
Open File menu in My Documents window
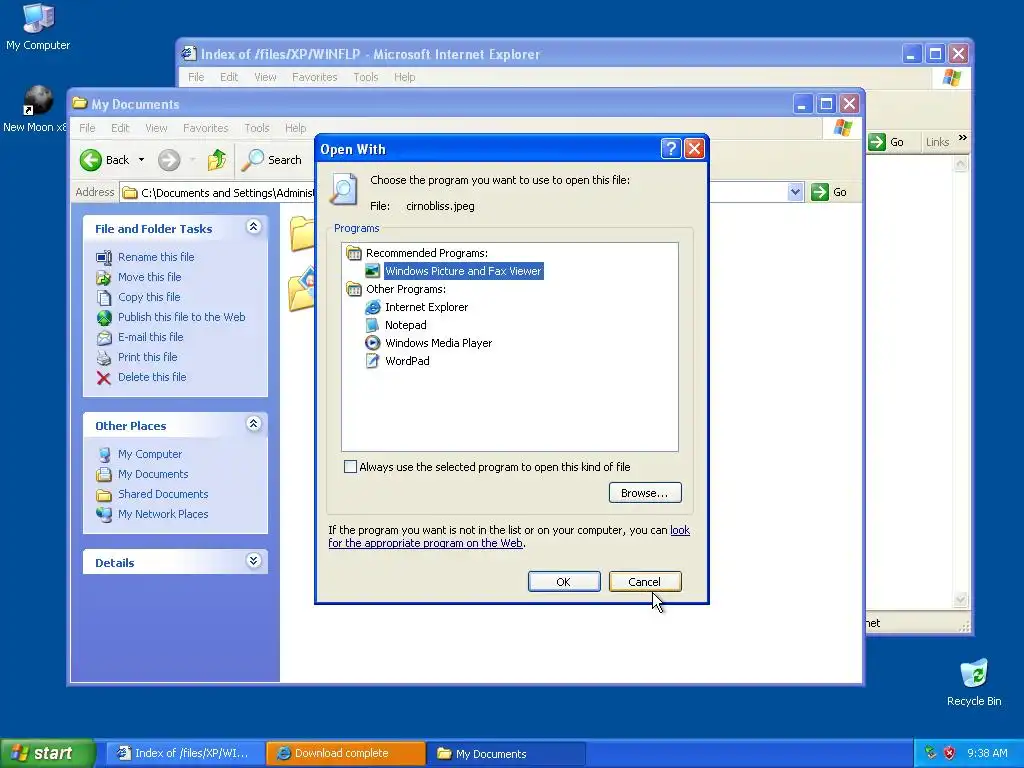(x=88, y=128)
